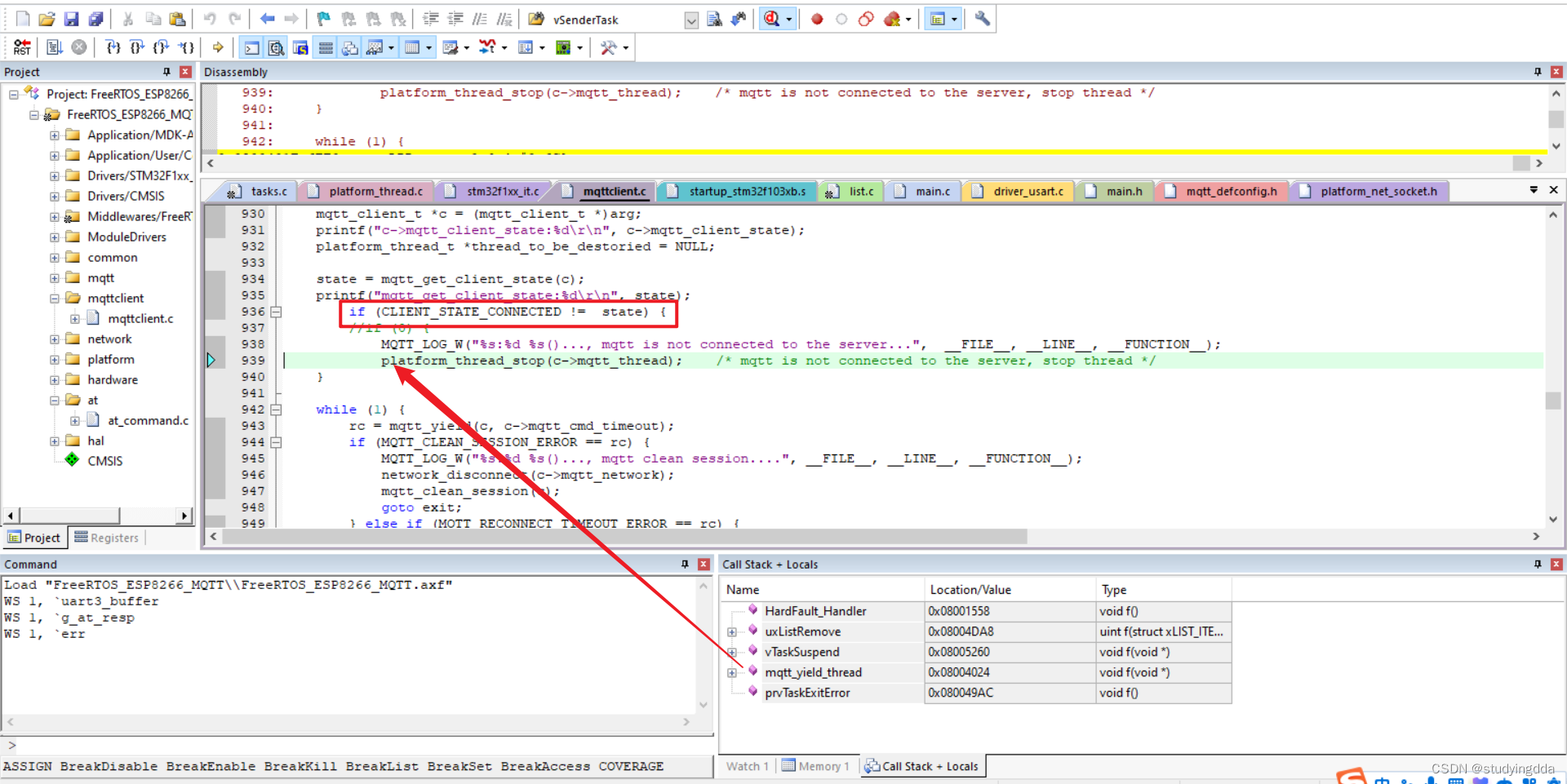1567x784 pixels.
Task: Expand the Middlewares/FreeR folder
Action: click(54, 216)
